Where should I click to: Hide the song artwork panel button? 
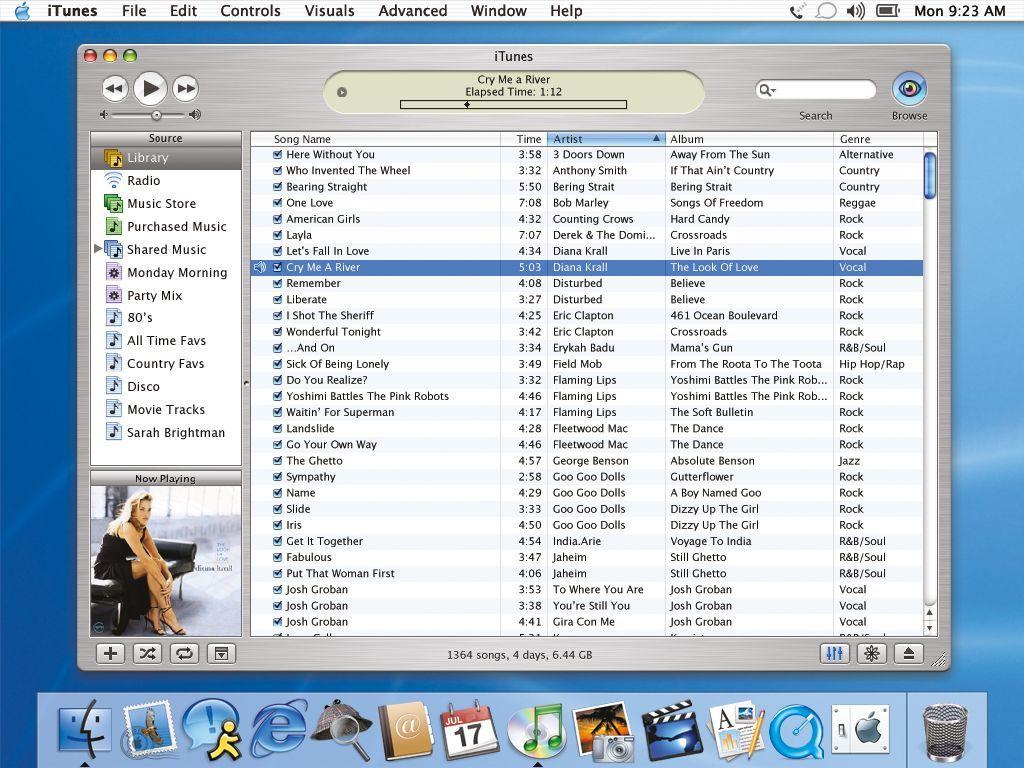coord(222,653)
